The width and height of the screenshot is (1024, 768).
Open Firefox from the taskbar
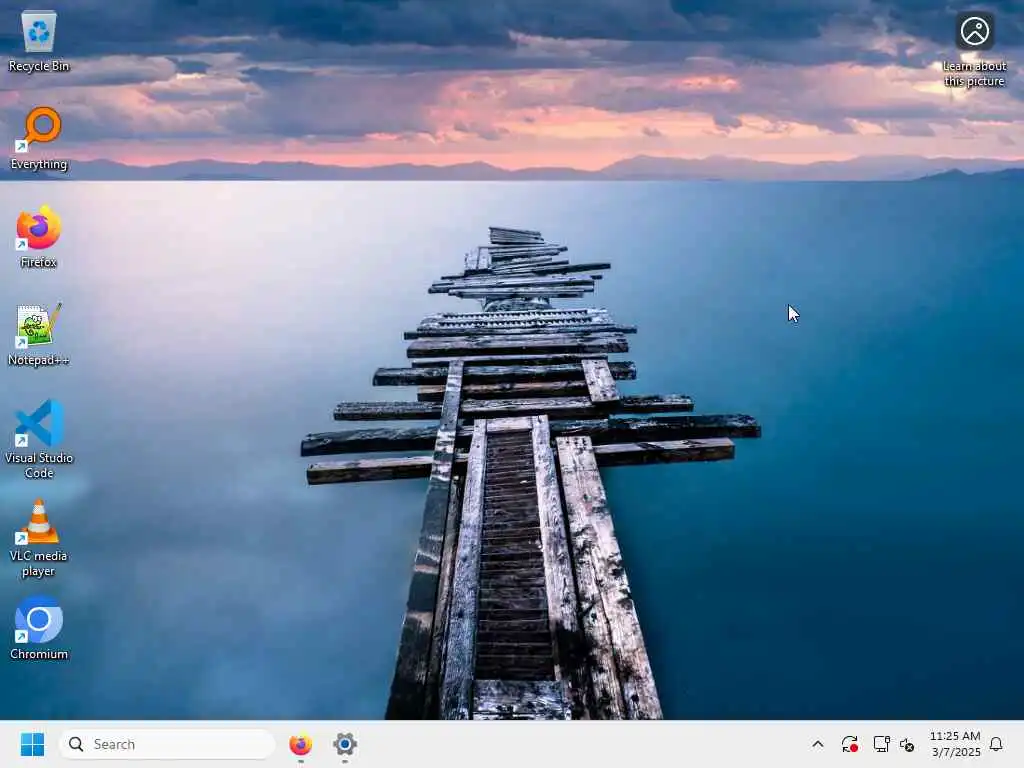[300, 744]
